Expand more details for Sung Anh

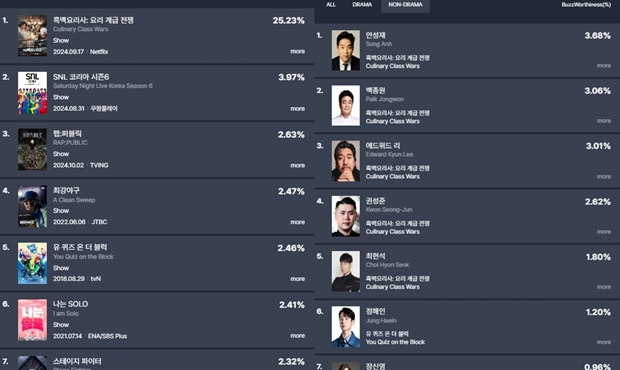tap(604, 66)
